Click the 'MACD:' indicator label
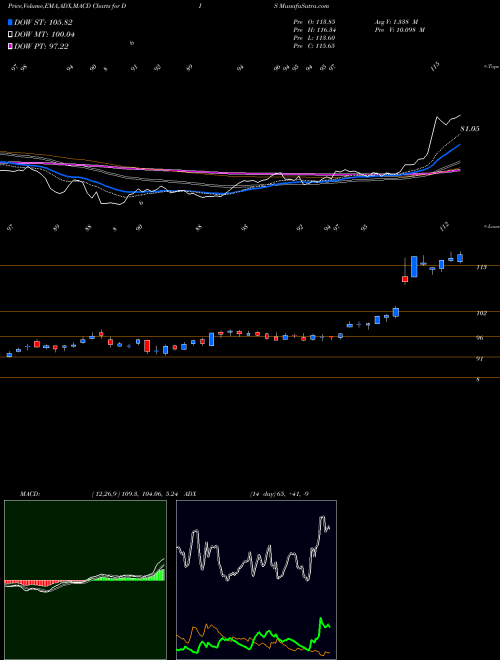 click(30, 494)
